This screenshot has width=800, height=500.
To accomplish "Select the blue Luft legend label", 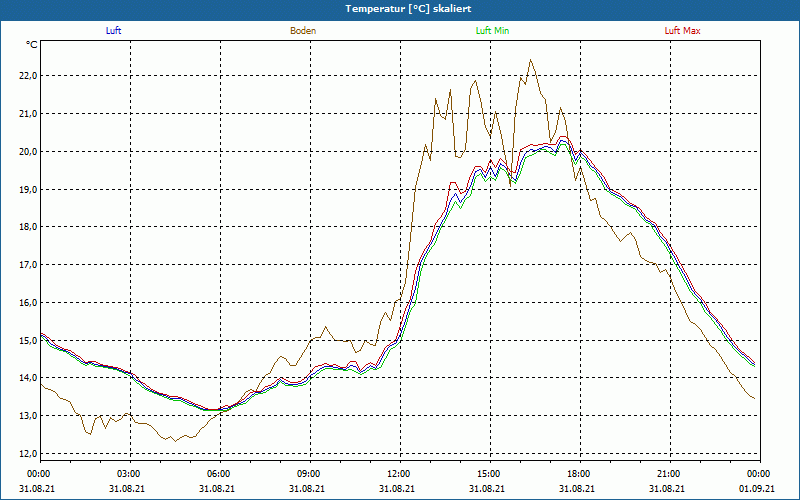I will 113,31.
